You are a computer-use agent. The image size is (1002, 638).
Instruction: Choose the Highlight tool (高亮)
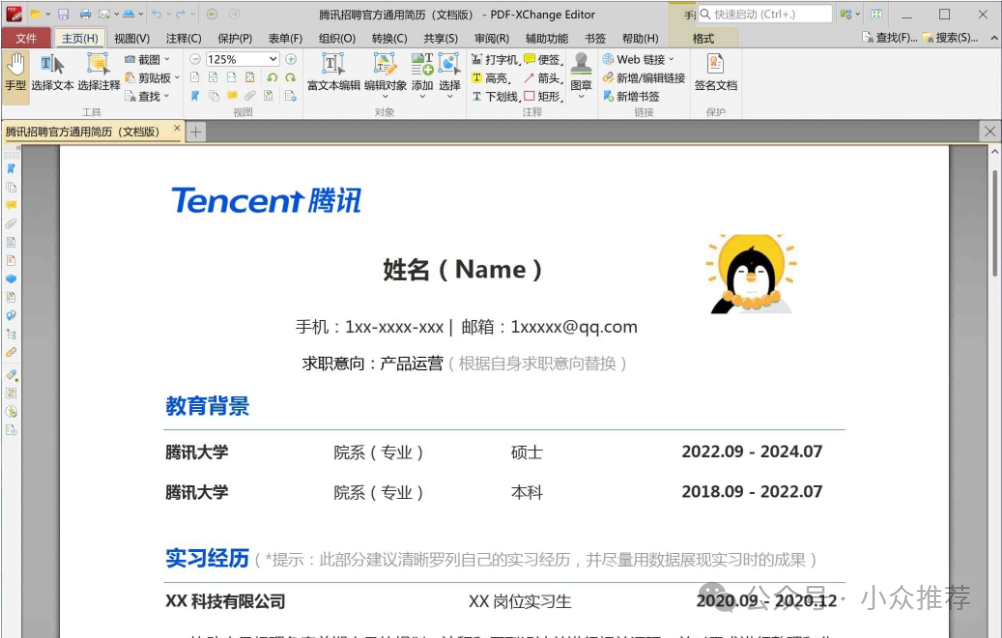pyautogui.click(x=490, y=78)
